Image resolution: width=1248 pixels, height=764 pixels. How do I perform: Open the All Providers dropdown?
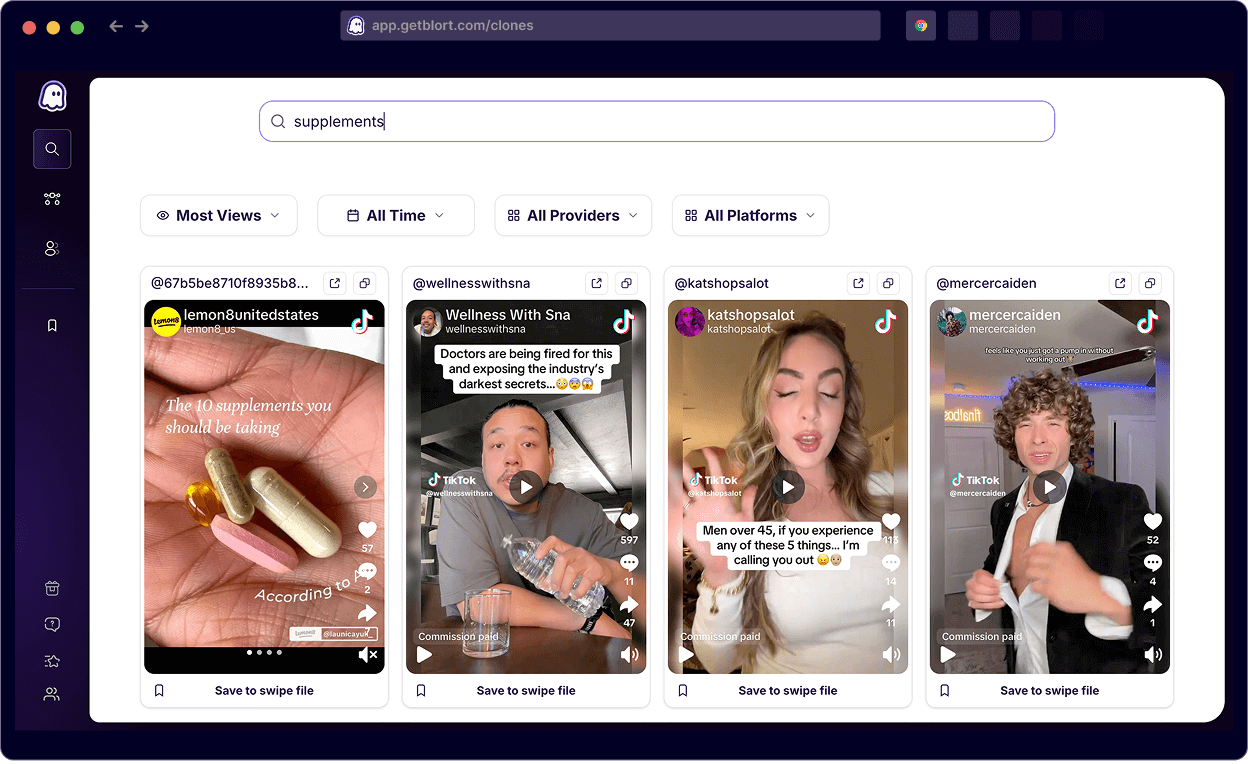(x=573, y=215)
